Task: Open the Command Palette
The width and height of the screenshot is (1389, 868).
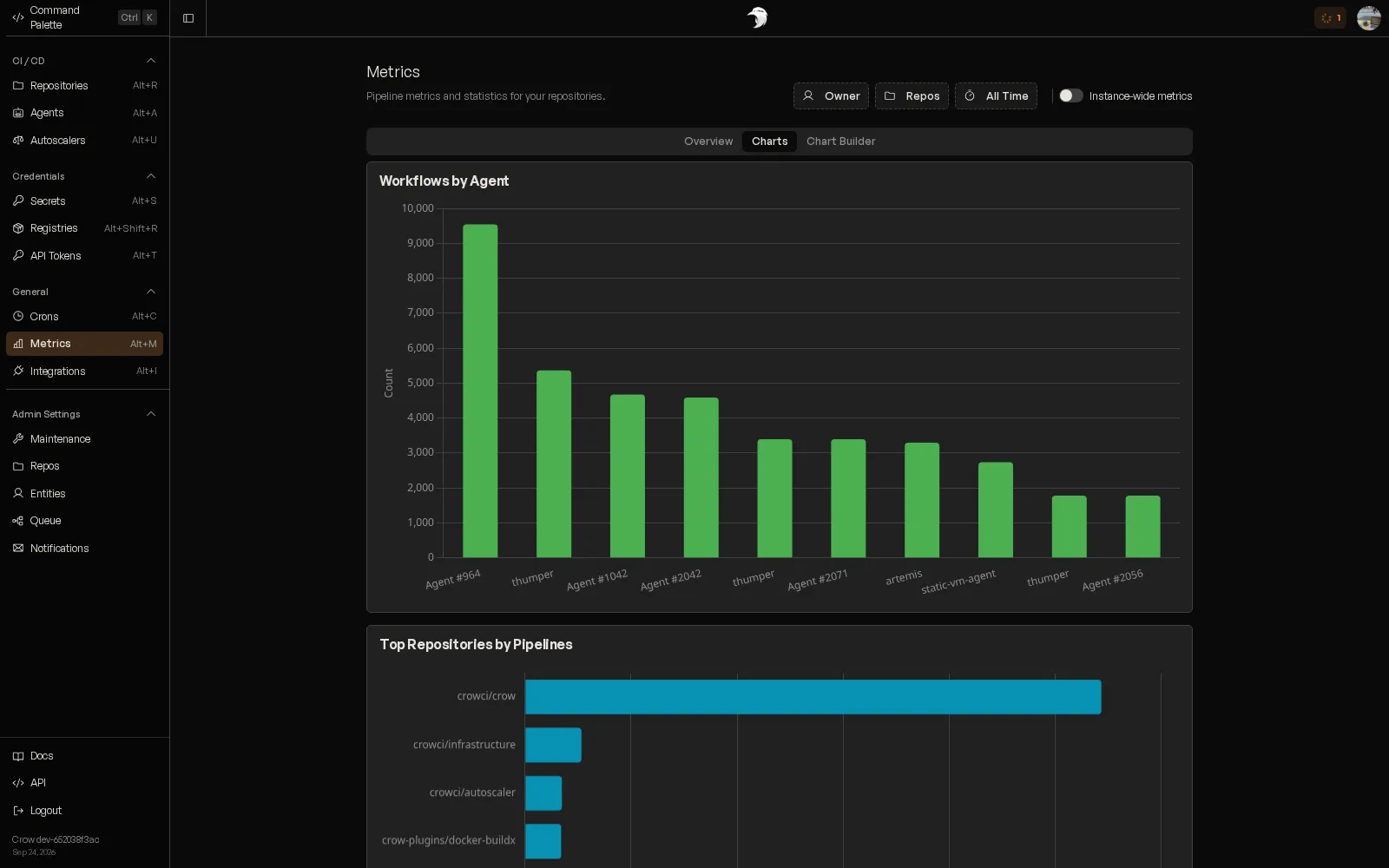Action: [84, 17]
